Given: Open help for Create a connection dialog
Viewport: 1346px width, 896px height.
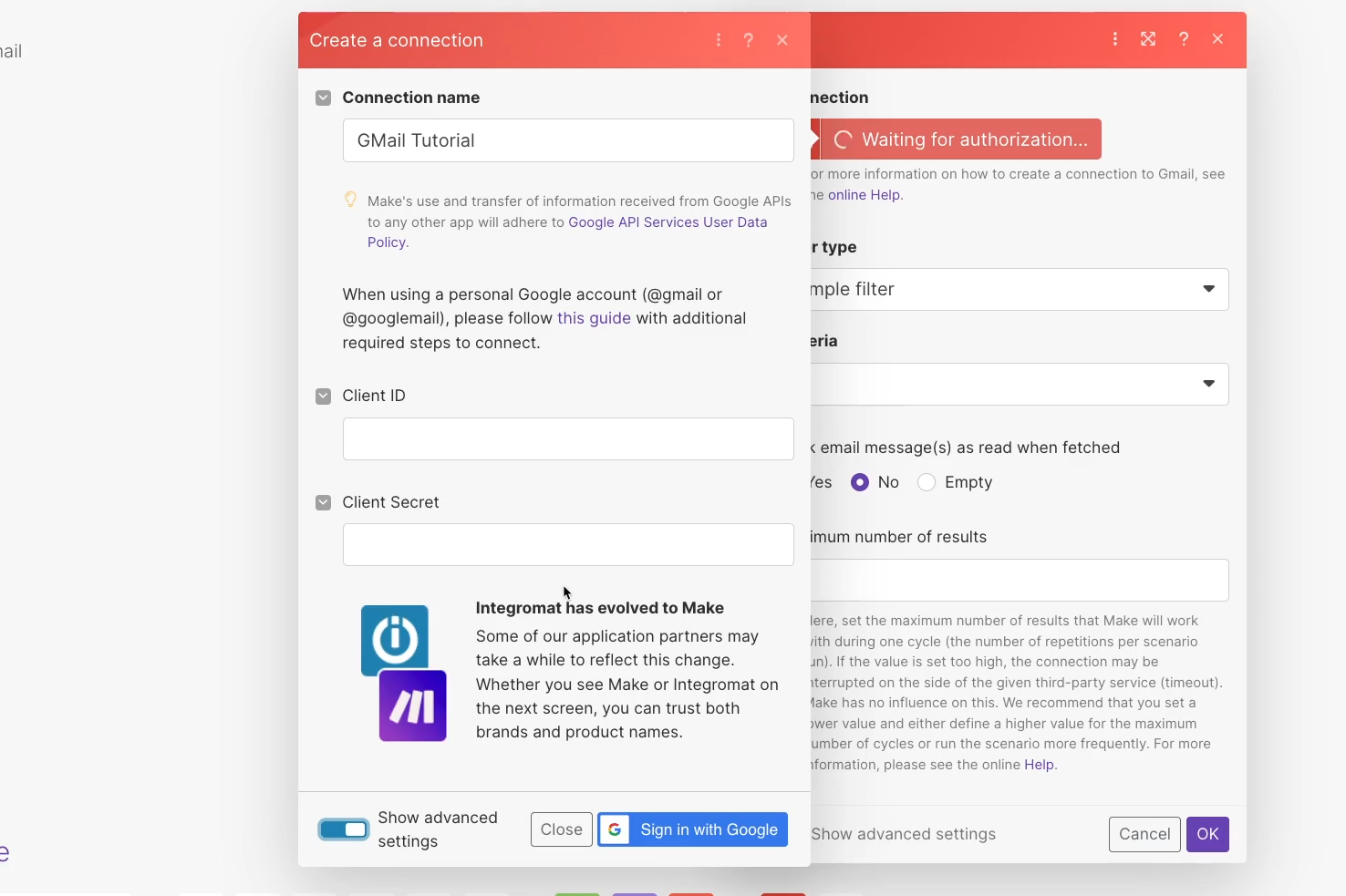Looking at the screenshot, I should (x=749, y=40).
